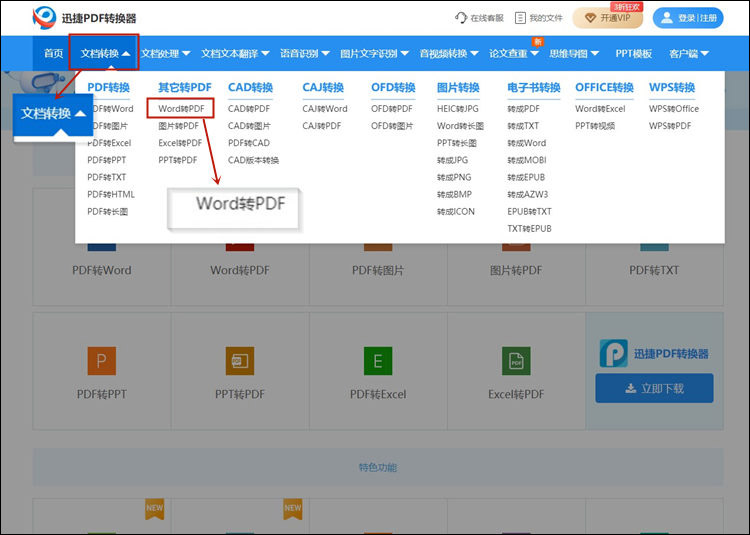This screenshot has width=750, height=535.
Task: Select 转成AZW3 option
Action: (x=528, y=195)
